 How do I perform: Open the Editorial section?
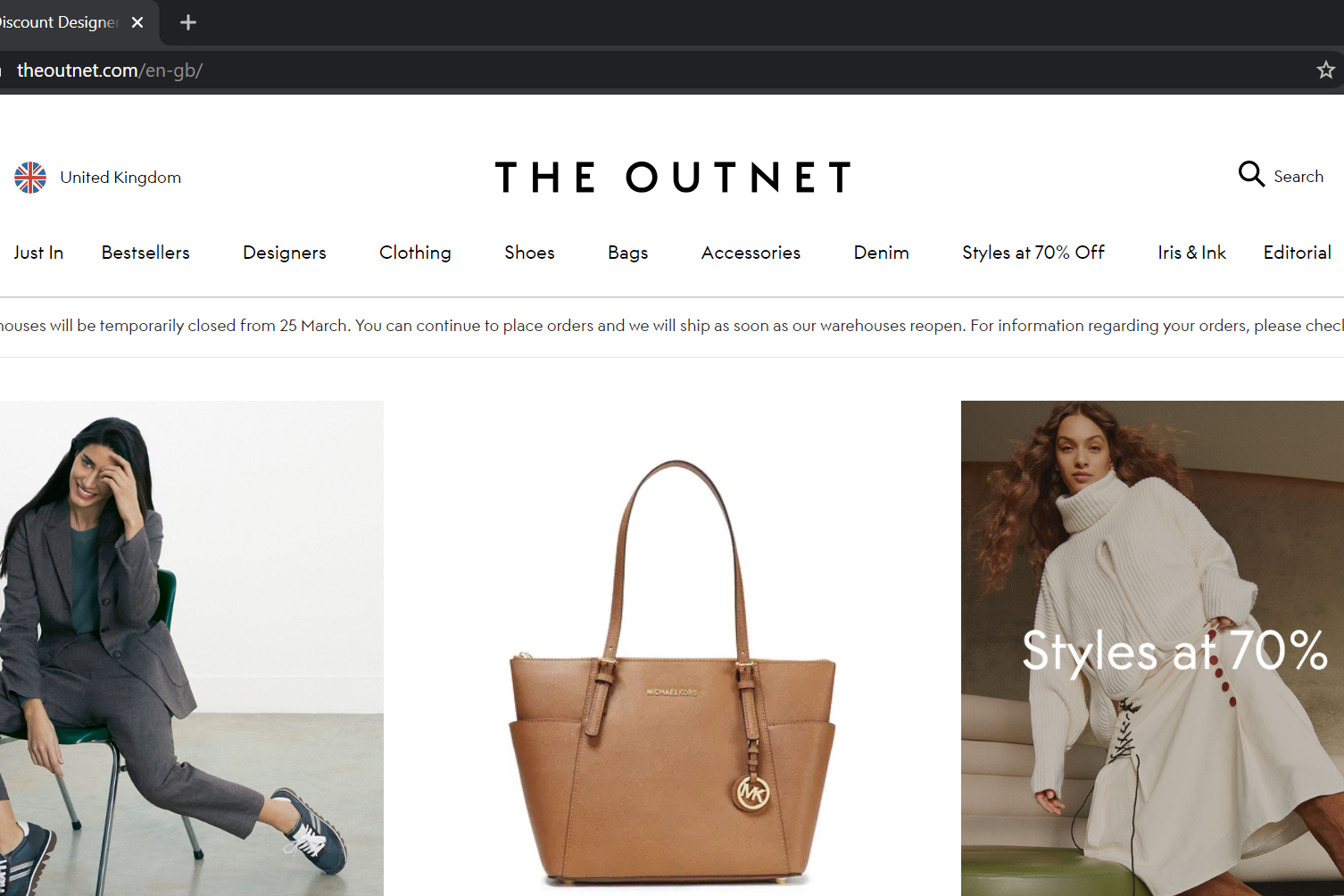[1297, 253]
